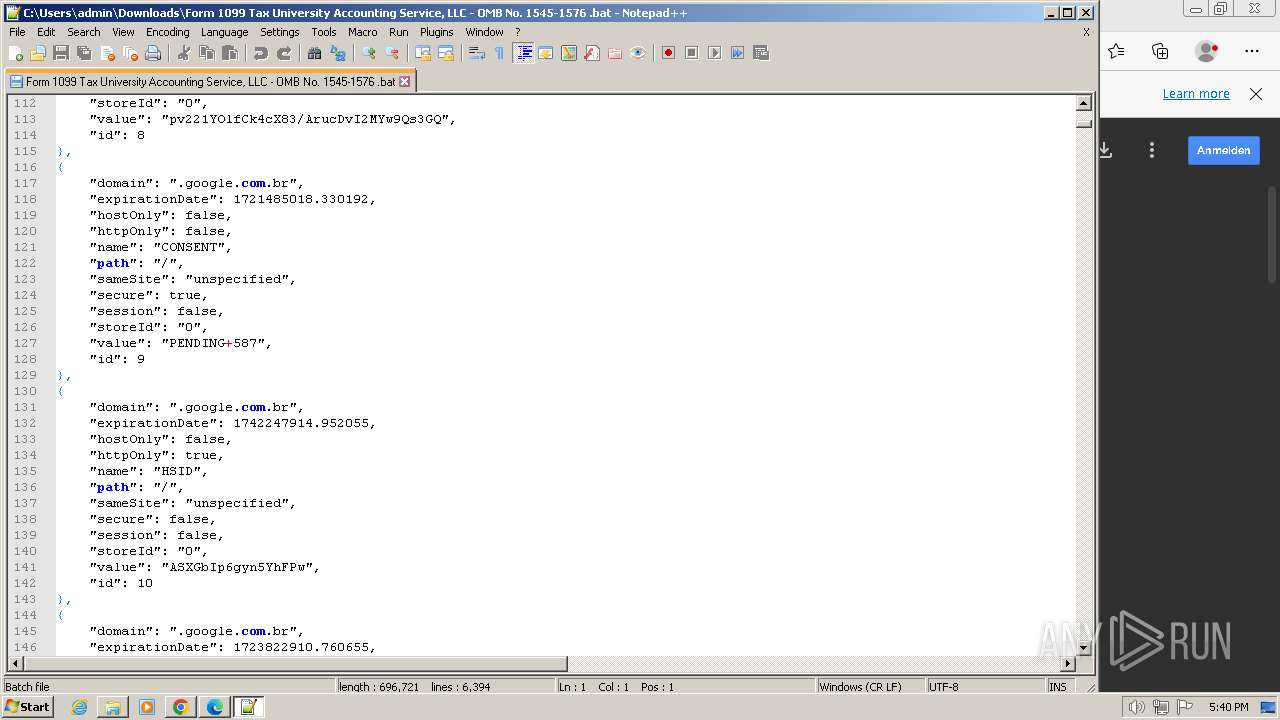Open the Search menu
This screenshot has width=1280, height=720.
click(84, 32)
